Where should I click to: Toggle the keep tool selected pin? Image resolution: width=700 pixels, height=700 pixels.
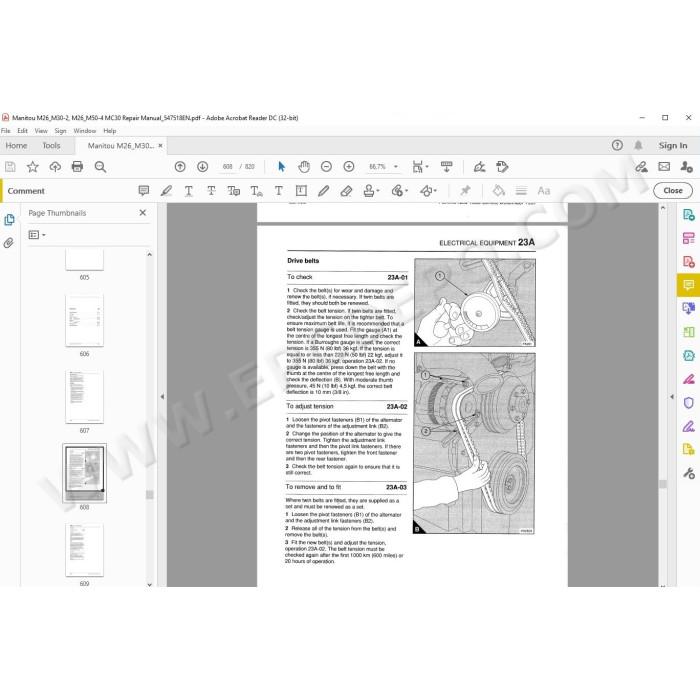click(x=465, y=191)
